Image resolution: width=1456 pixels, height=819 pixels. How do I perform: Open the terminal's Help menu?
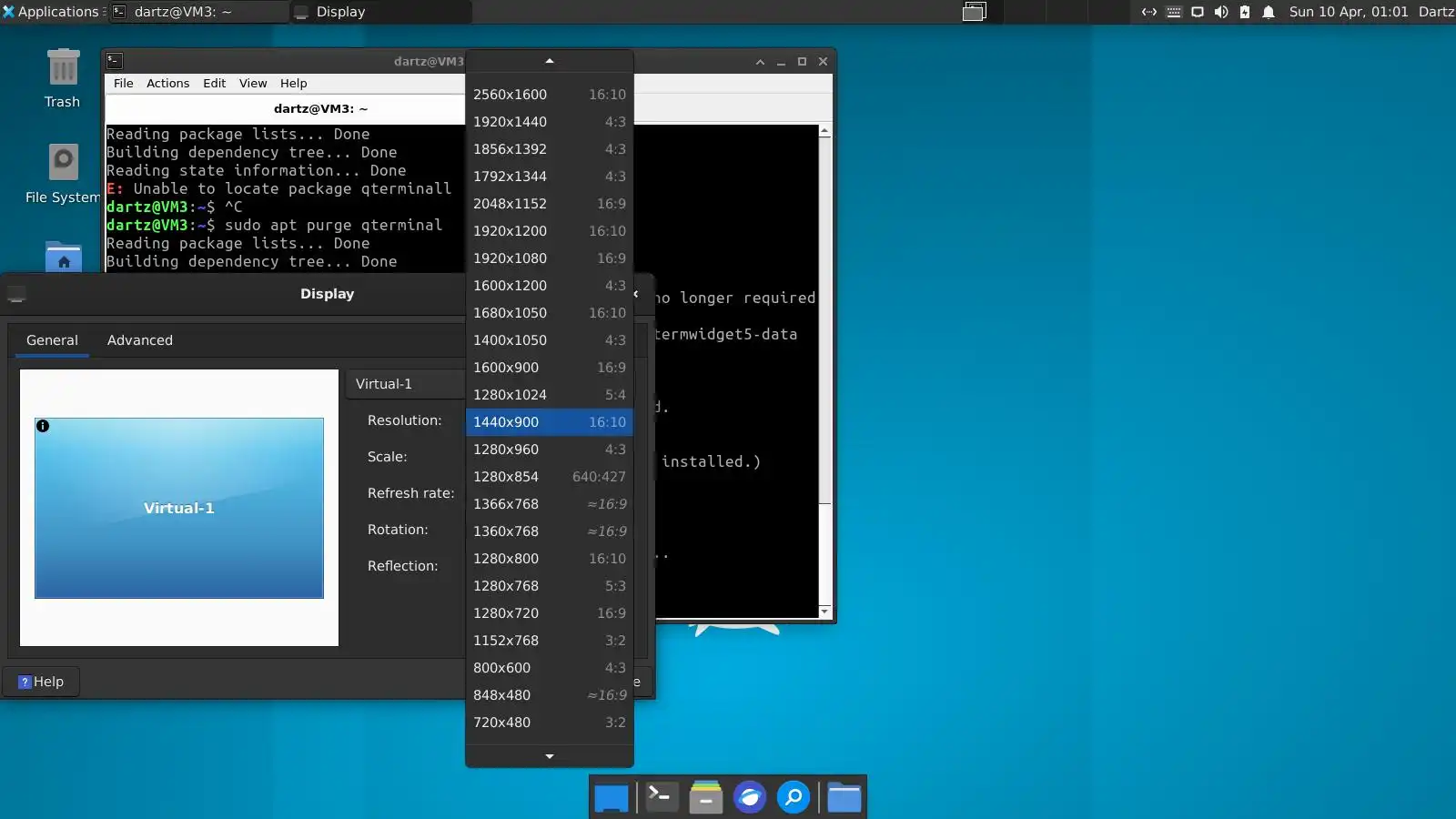[293, 83]
